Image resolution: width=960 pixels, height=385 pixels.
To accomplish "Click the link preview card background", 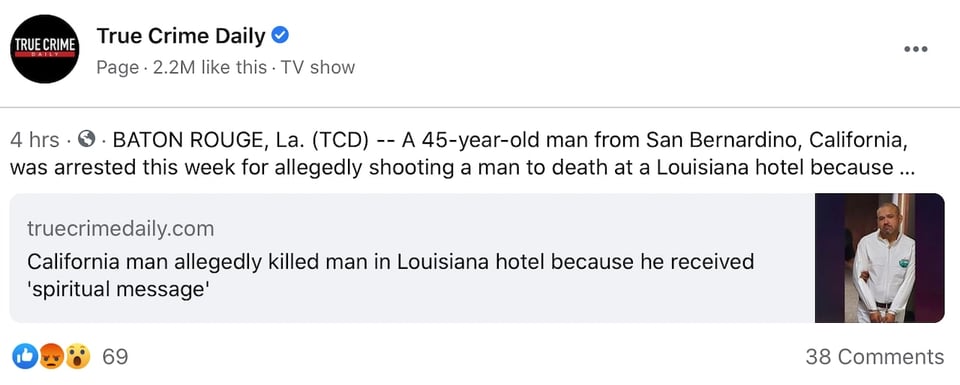I will (x=412, y=258).
